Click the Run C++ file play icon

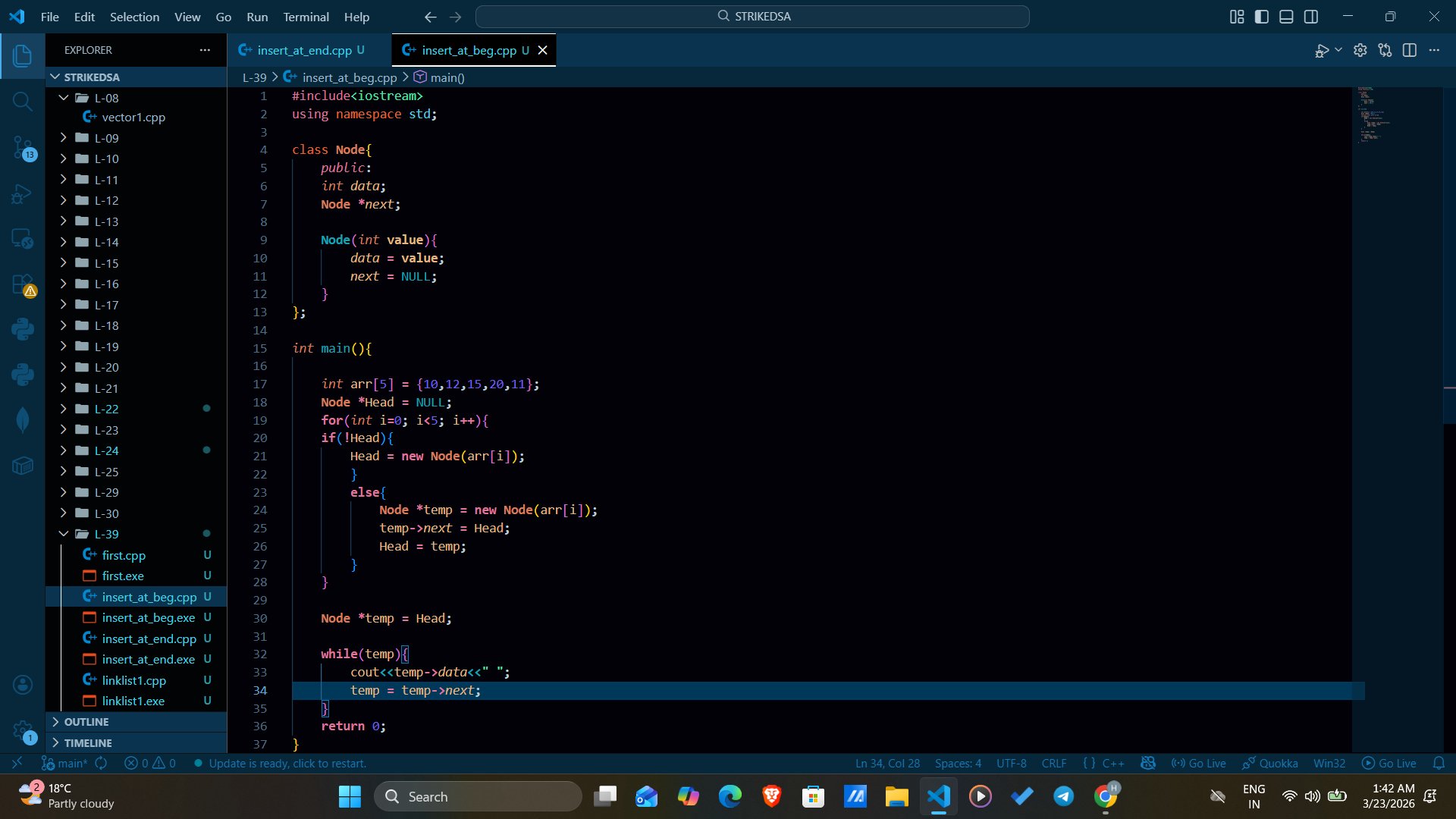[x=1322, y=51]
